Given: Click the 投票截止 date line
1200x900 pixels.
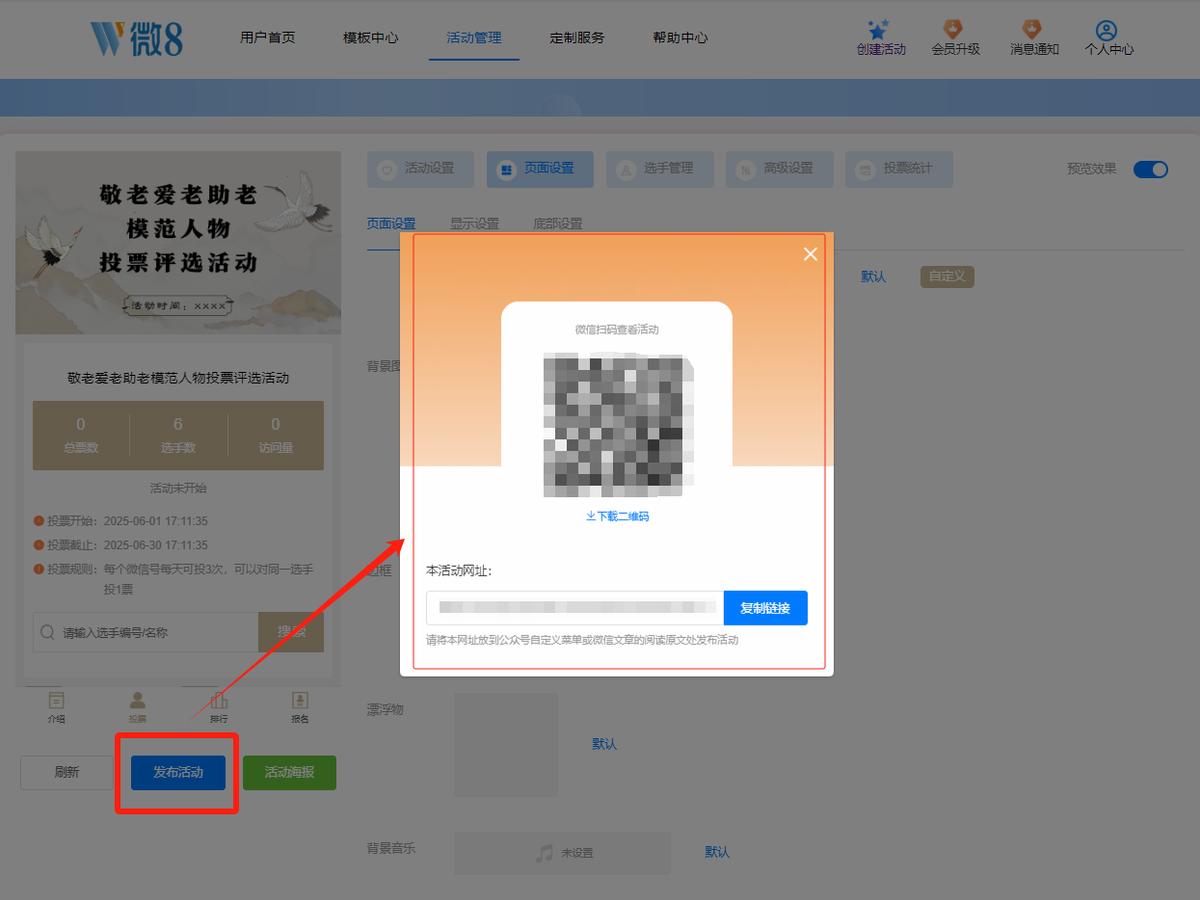Looking at the screenshot, I should coord(121,545).
